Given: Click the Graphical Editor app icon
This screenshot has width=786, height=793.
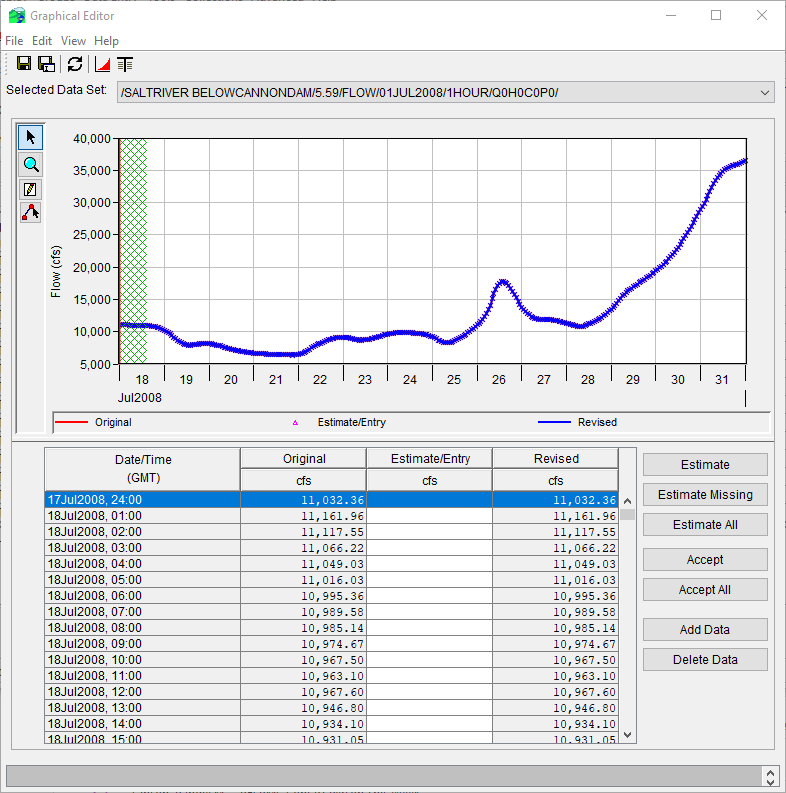Looking at the screenshot, I should (17, 16).
